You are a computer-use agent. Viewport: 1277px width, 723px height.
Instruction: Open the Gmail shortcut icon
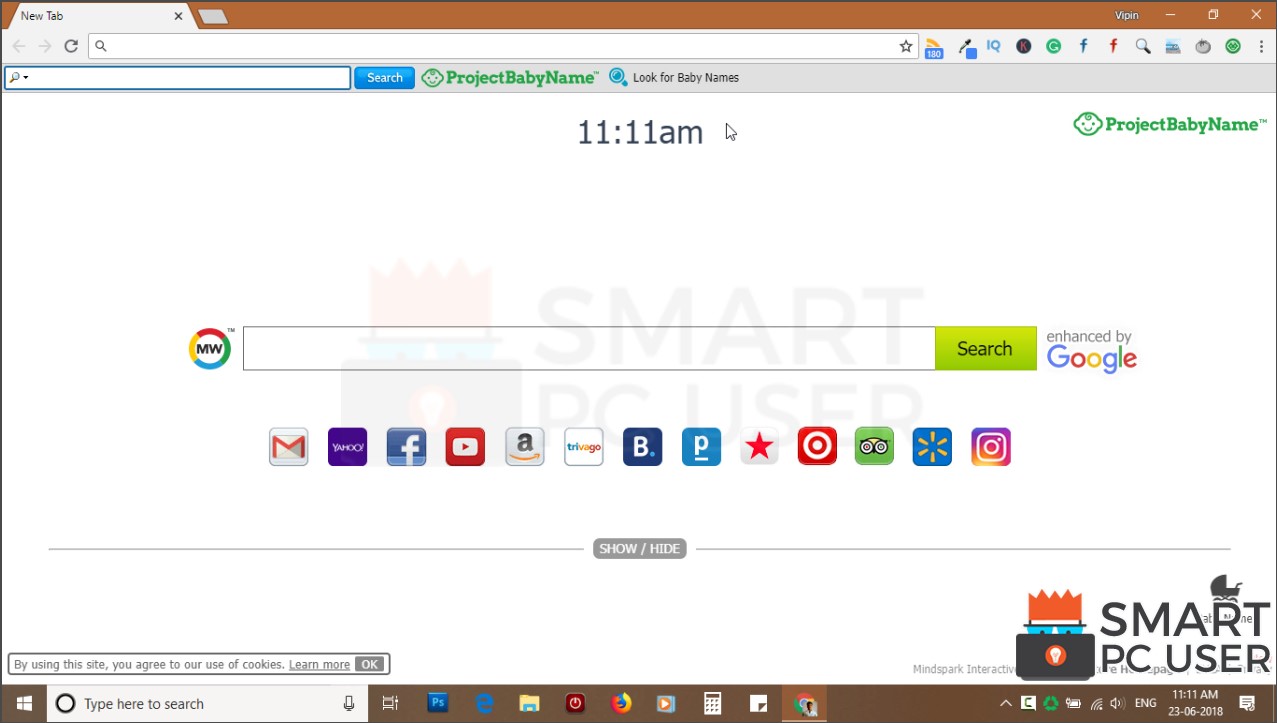[289, 447]
